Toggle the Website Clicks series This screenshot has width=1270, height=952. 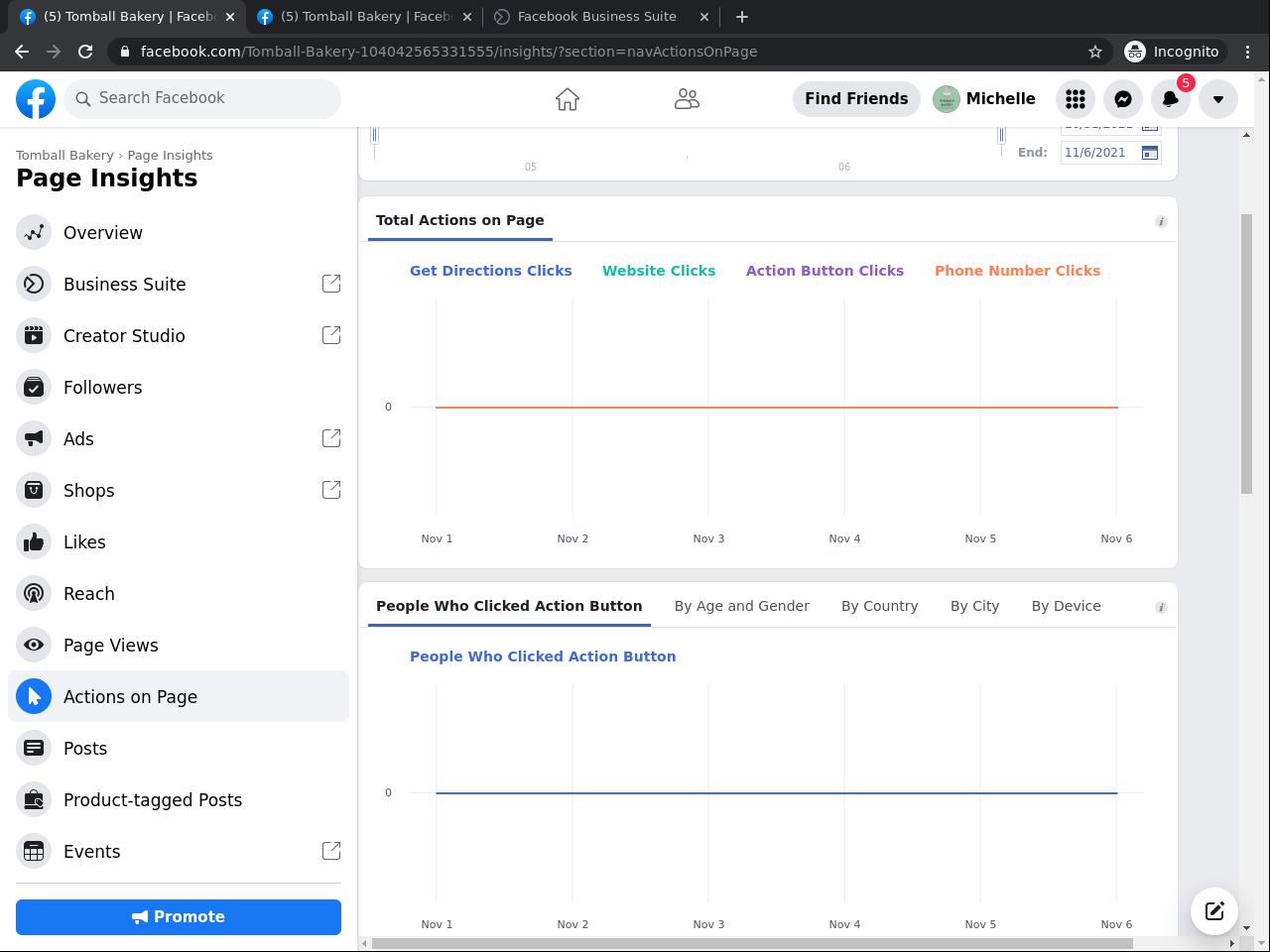(x=659, y=271)
